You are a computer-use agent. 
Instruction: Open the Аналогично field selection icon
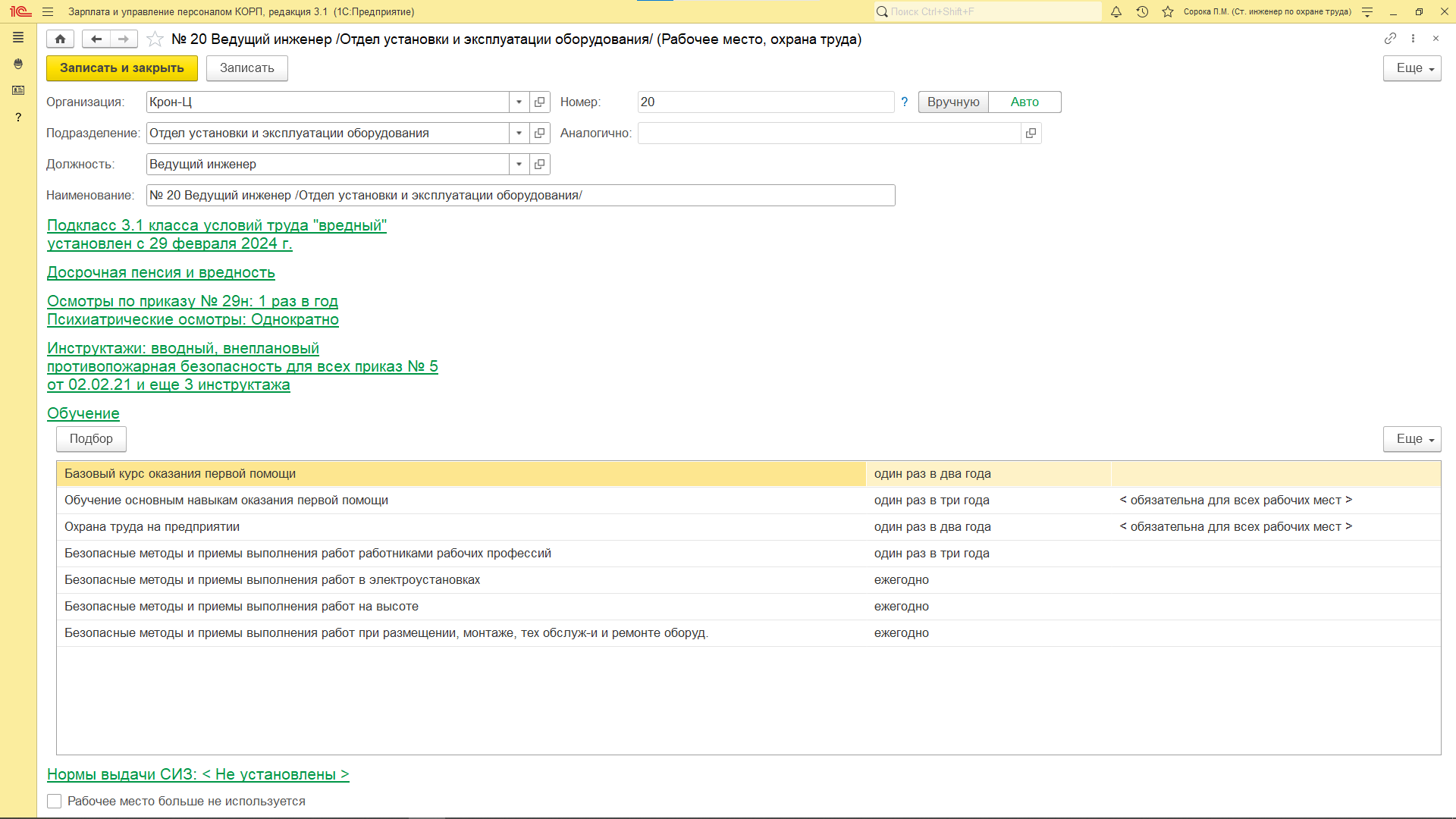point(1031,133)
